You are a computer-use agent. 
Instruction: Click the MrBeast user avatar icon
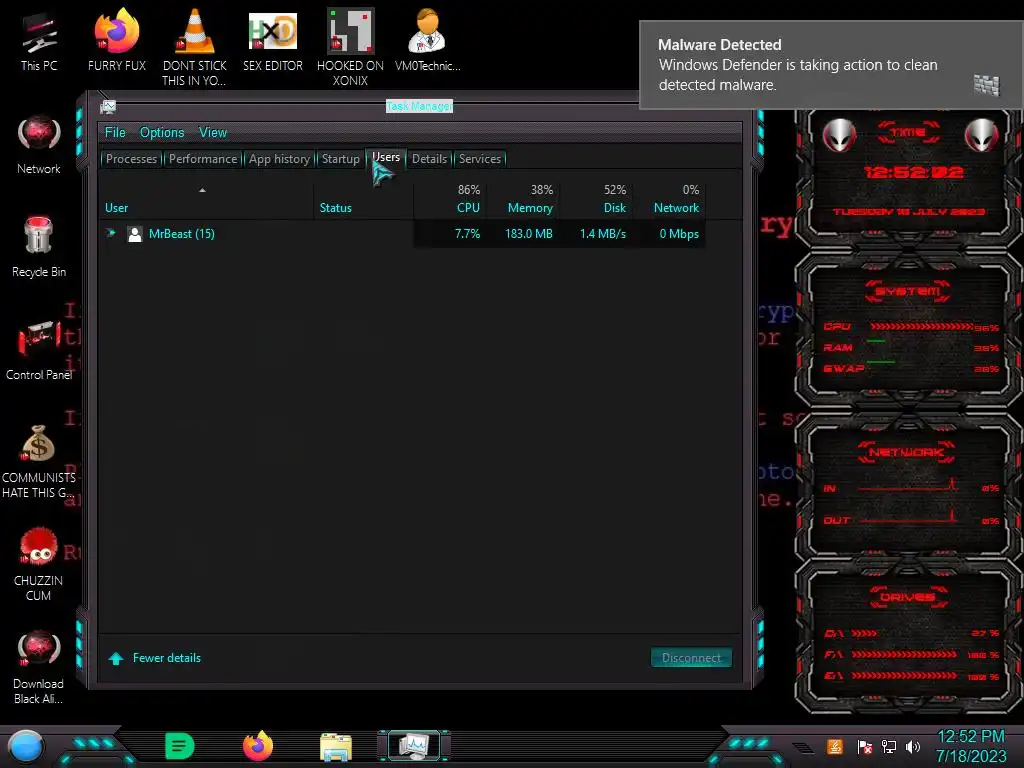pos(135,234)
